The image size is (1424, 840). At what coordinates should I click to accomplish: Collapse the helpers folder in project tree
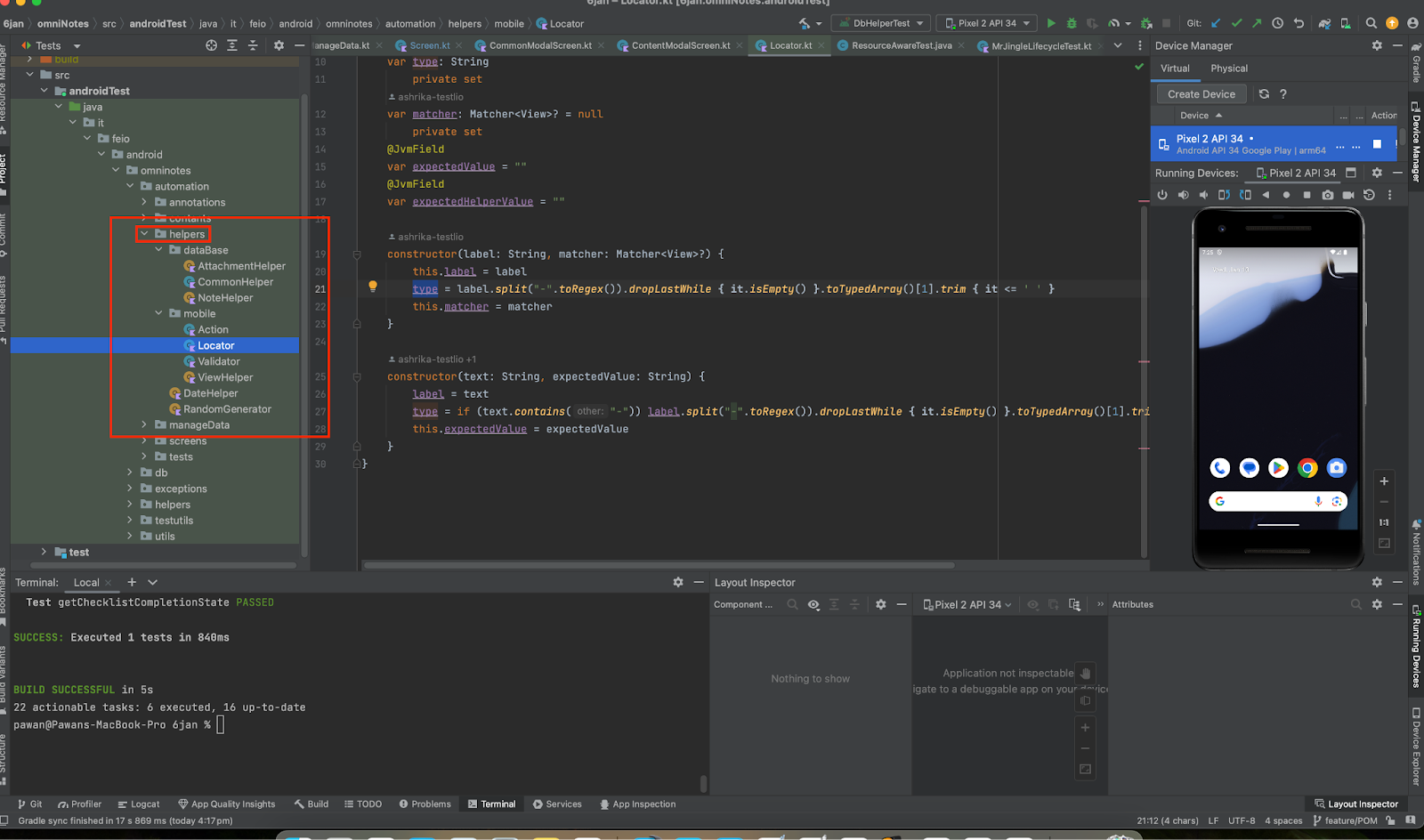coord(144,234)
